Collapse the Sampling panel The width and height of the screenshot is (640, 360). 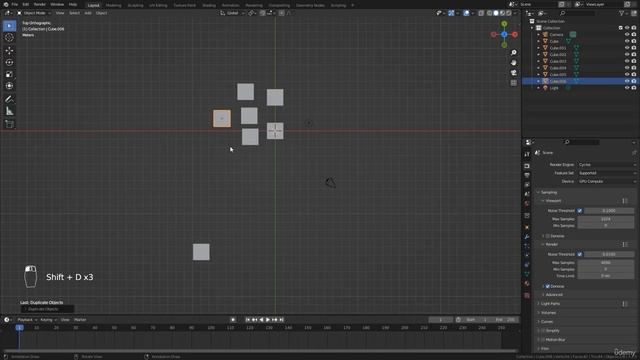pyautogui.click(x=549, y=192)
